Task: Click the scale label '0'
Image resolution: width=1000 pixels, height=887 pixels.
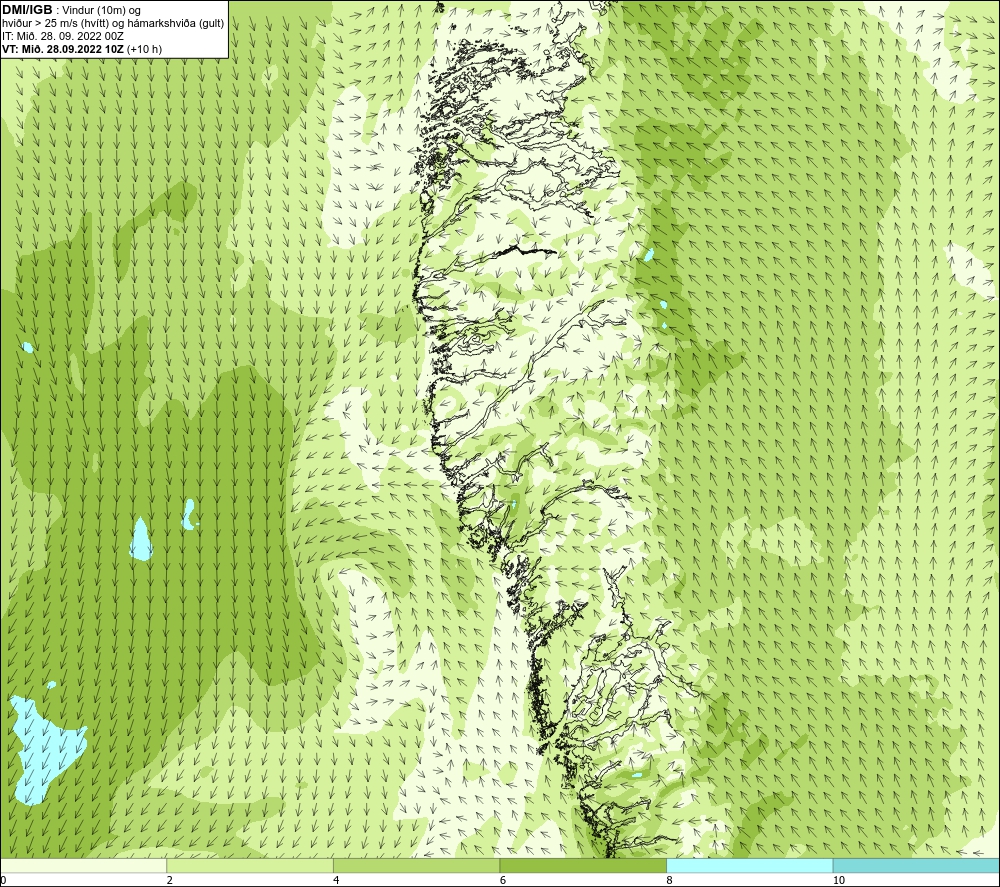Action: [x=4, y=880]
